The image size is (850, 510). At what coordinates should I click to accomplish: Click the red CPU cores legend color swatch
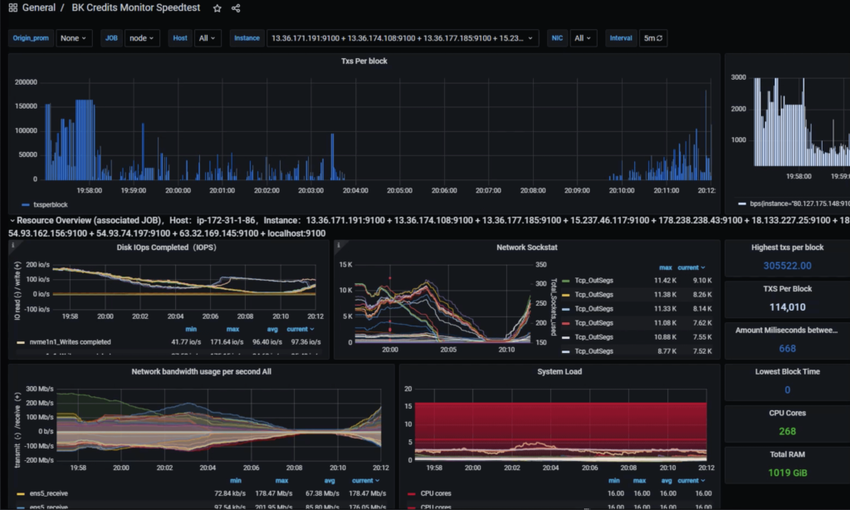click(x=412, y=493)
